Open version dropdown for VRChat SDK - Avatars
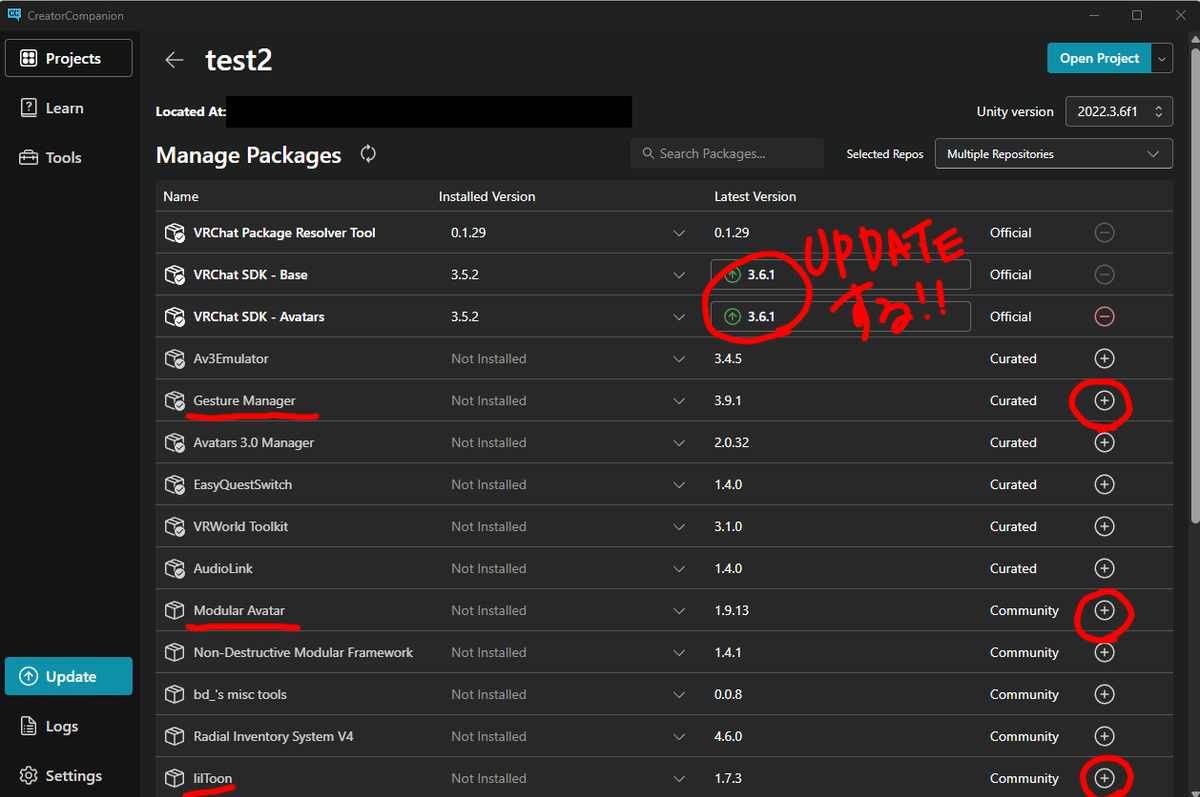This screenshot has width=1200, height=797. tap(680, 316)
